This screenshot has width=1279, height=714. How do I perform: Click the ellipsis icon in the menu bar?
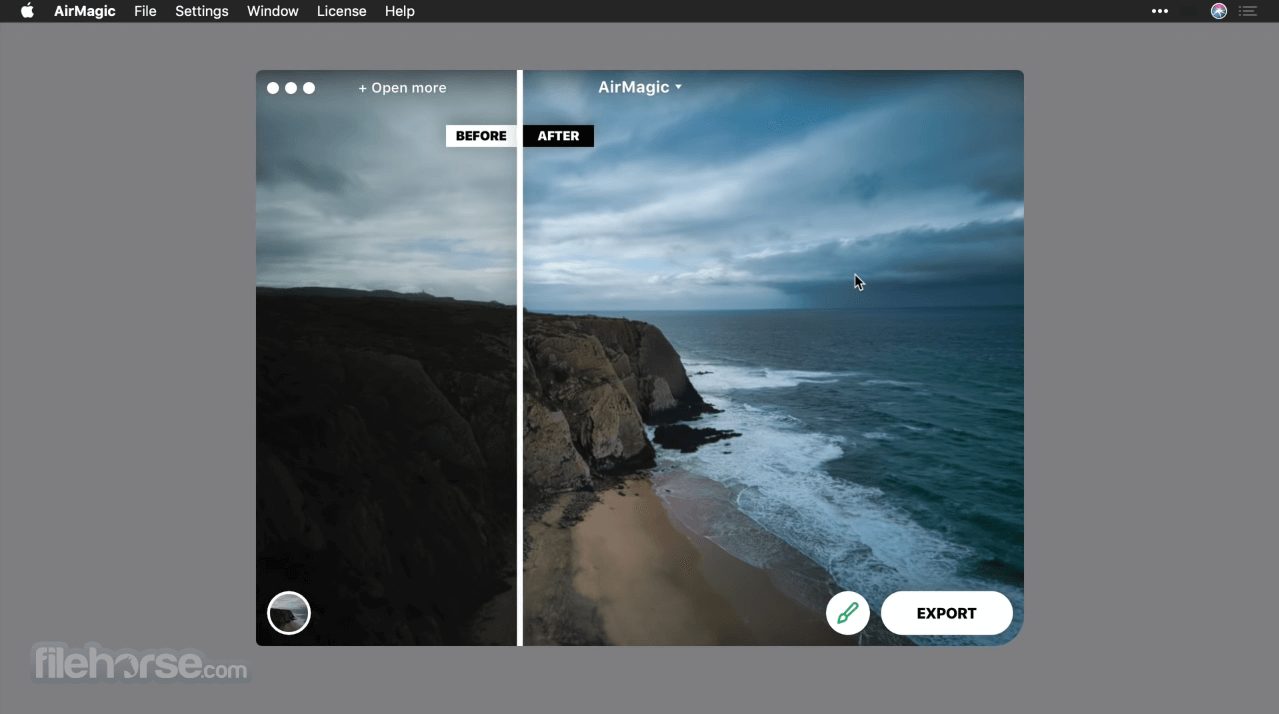[1160, 11]
